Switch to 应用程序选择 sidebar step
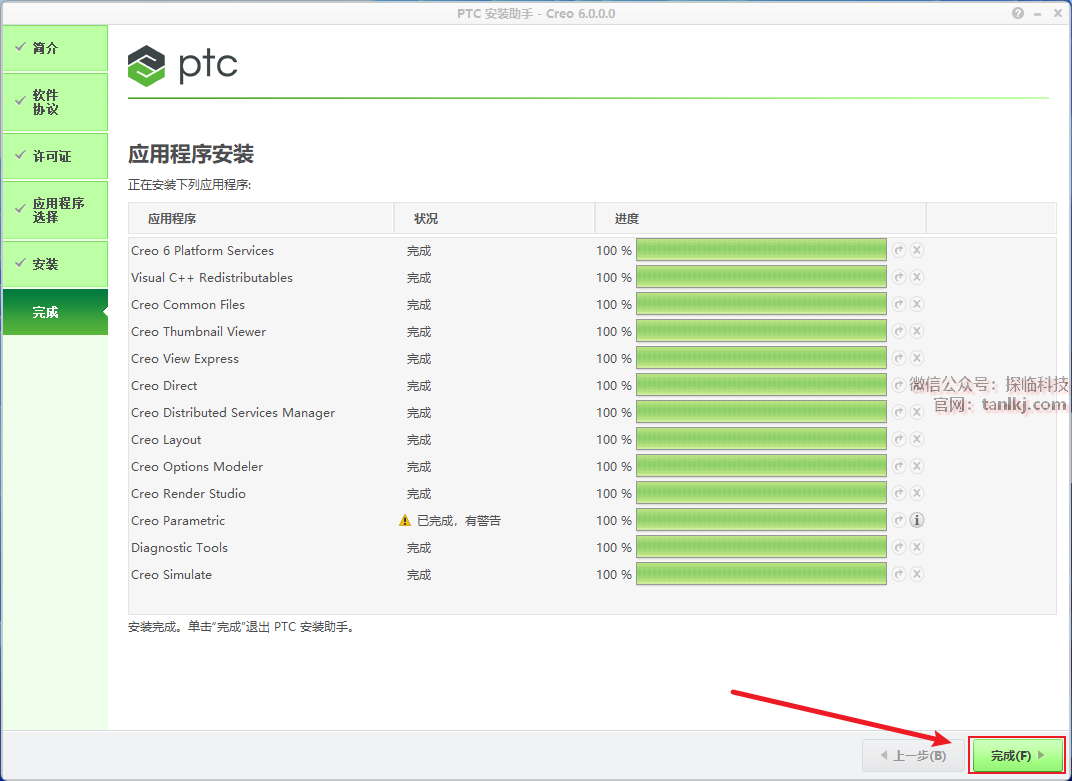This screenshot has width=1072, height=781. point(55,210)
